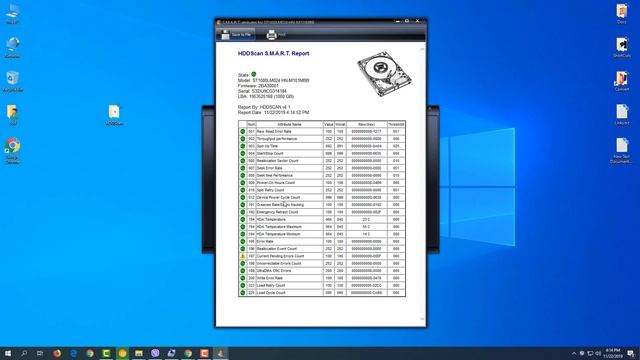Click status icon for Reallocation Sector Count

coord(242,161)
